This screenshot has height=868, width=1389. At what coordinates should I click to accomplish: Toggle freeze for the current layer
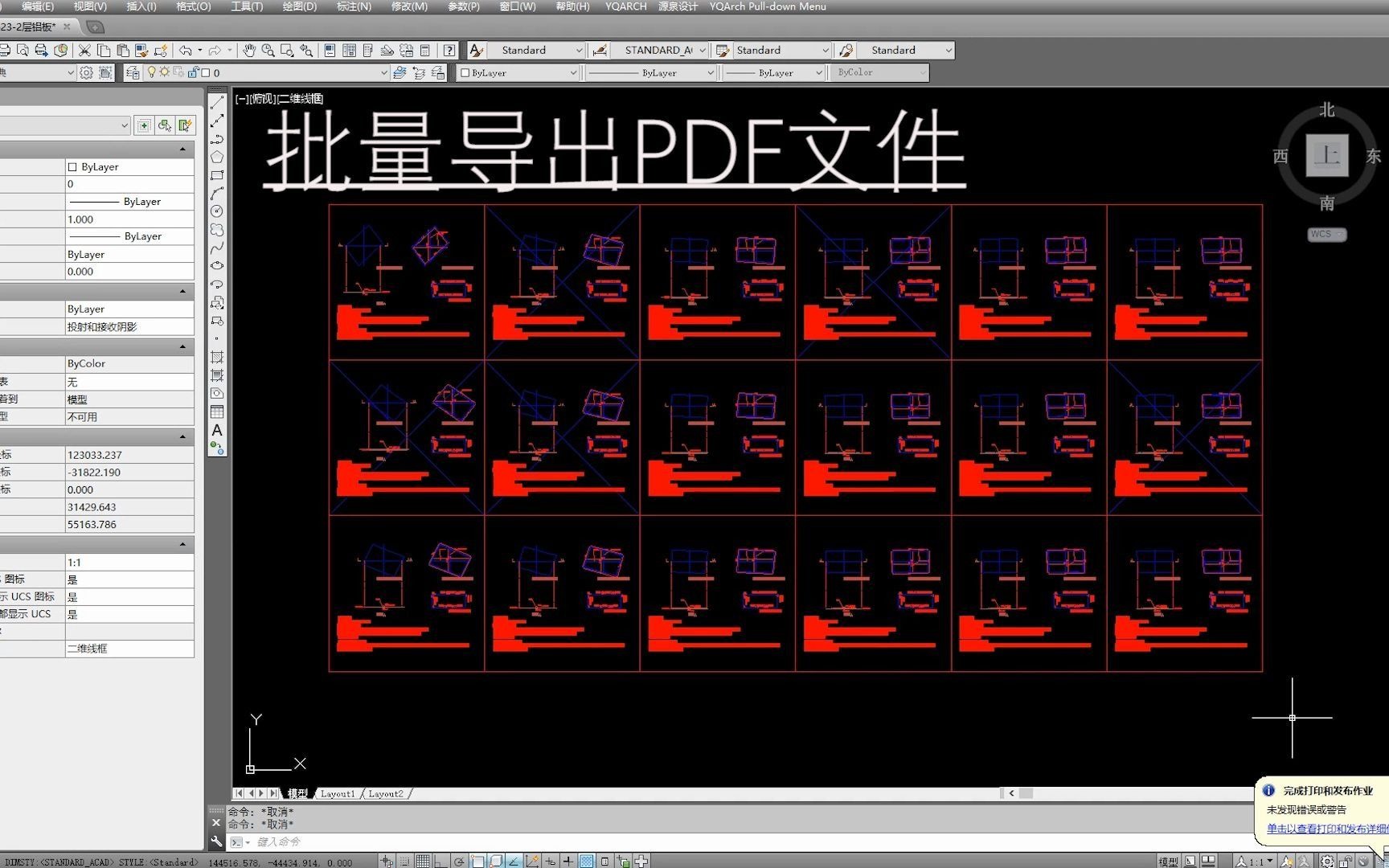point(165,73)
